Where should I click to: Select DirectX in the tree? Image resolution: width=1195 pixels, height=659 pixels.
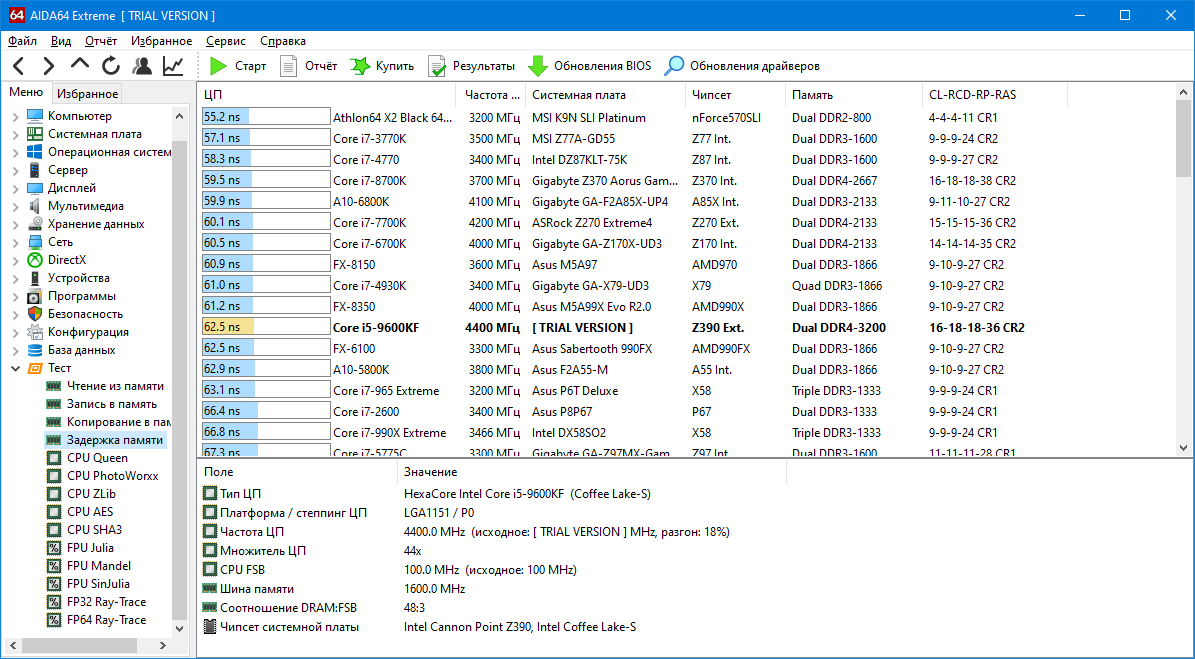67,260
